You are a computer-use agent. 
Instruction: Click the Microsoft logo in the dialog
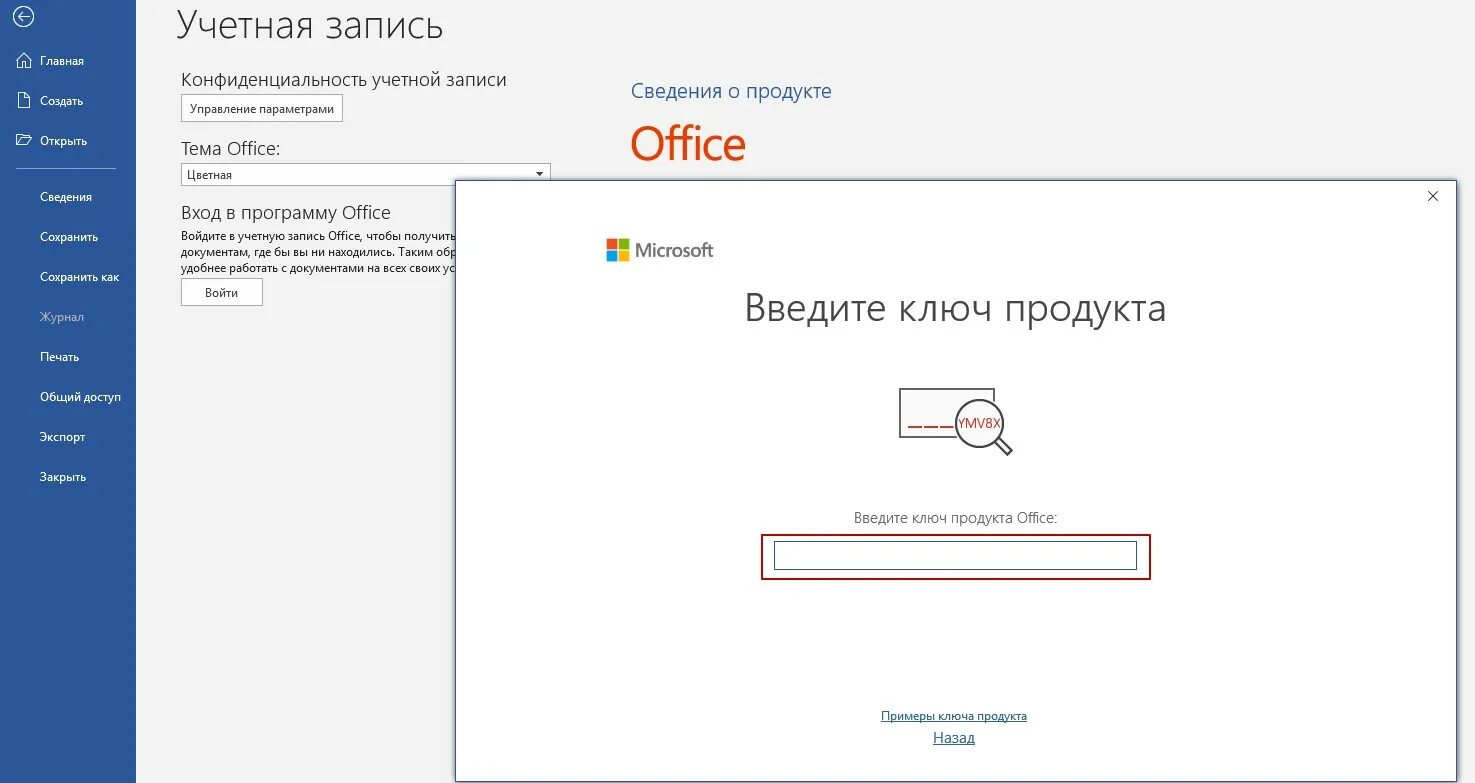[660, 250]
